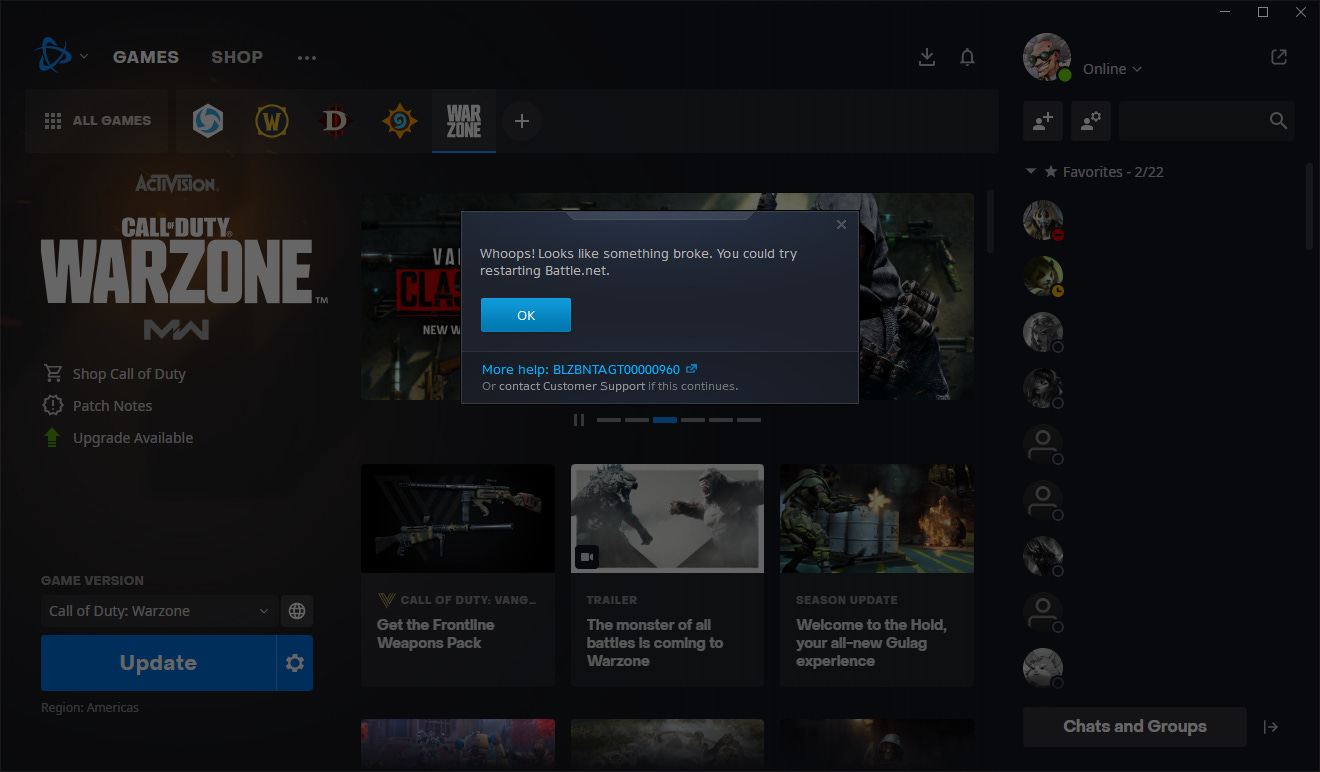Select the Warzone game tab

(464, 121)
